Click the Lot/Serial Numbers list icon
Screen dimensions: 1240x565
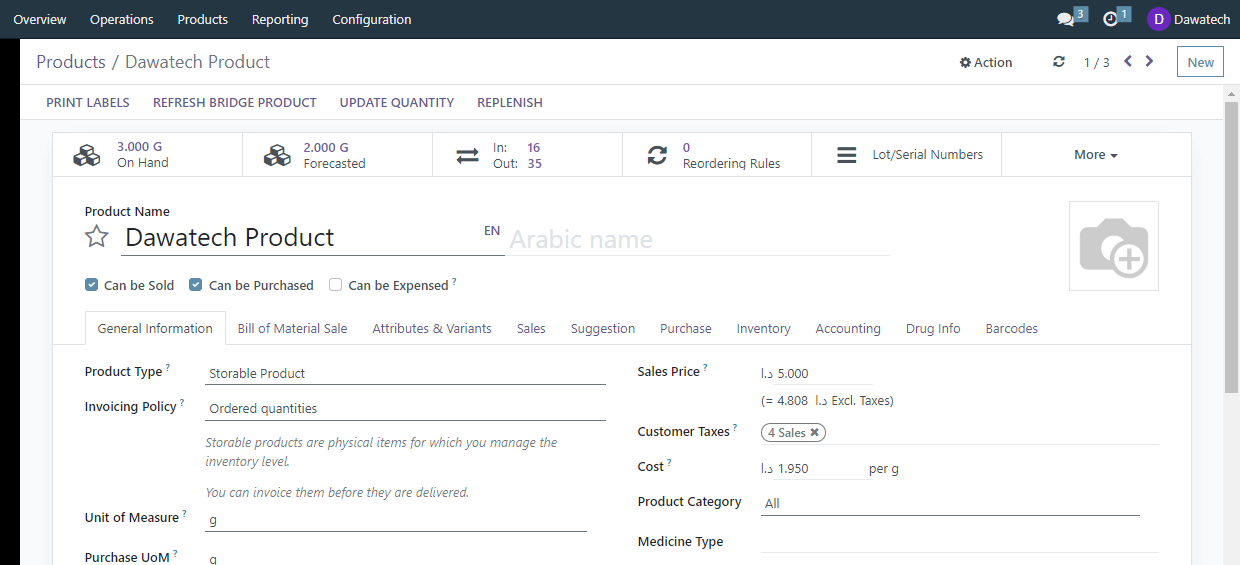click(847, 155)
